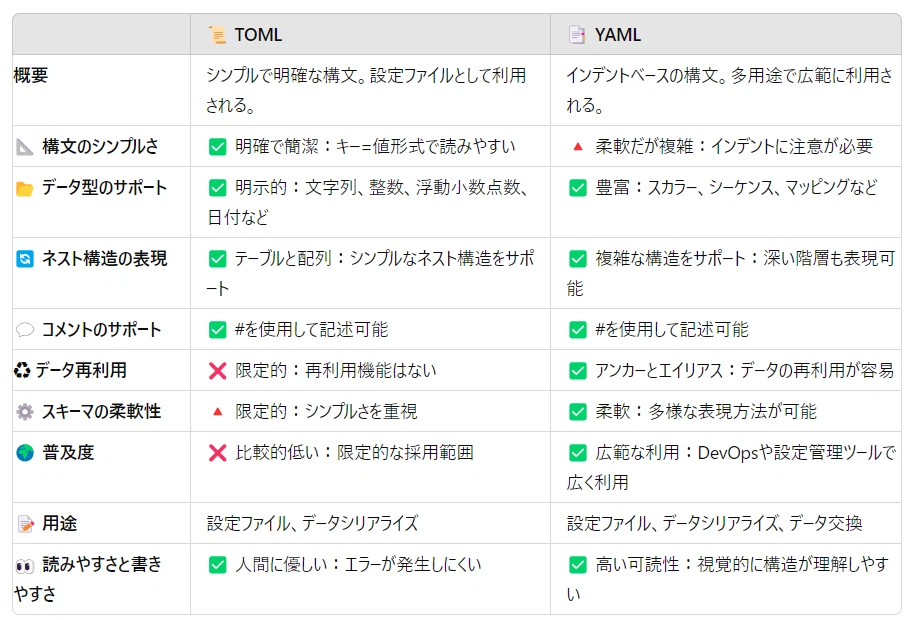The height and width of the screenshot is (620, 907).
Task: Click red X mark before 限定的：再利用機能はない
Action: pyautogui.click(x=217, y=371)
